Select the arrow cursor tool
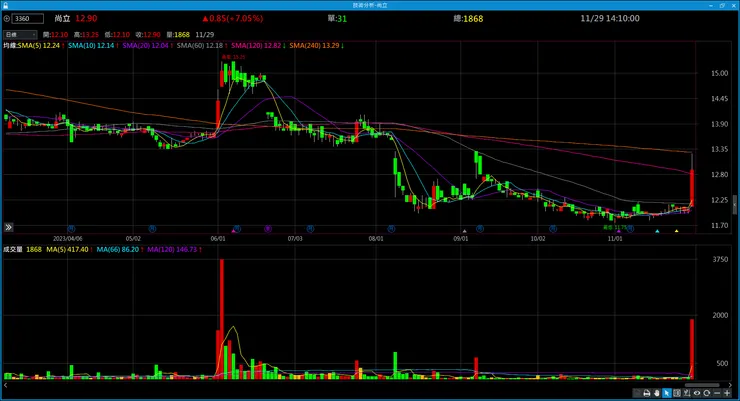Image resolution: width=740 pixels, height=401 pixels. tap(667, 393)
